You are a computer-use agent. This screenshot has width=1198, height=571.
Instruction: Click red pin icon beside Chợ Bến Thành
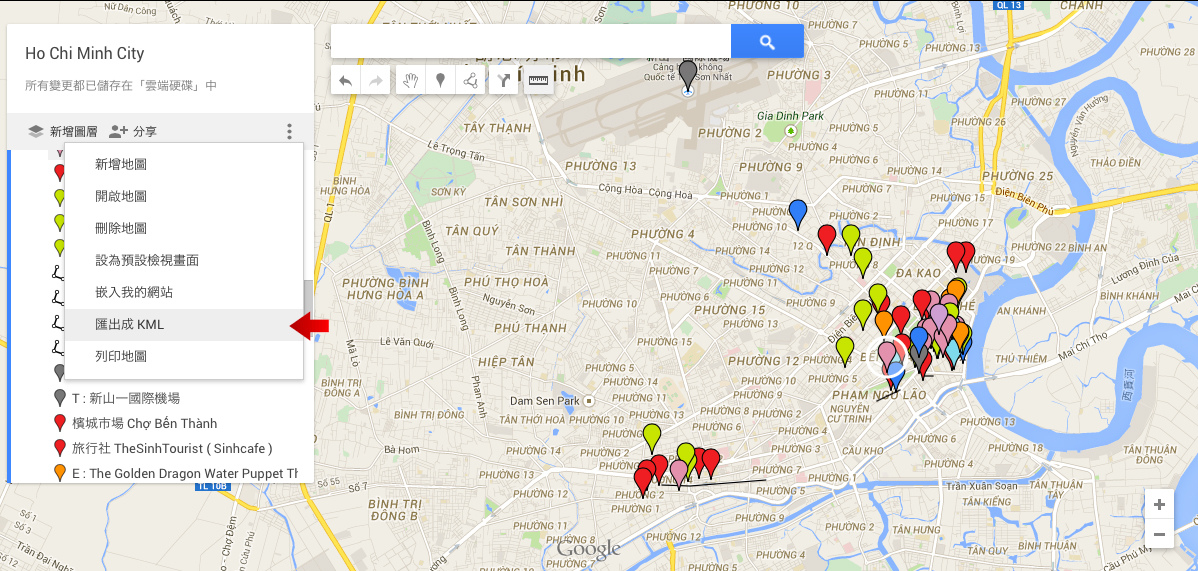pyautogui.click(x=60, y=423)
